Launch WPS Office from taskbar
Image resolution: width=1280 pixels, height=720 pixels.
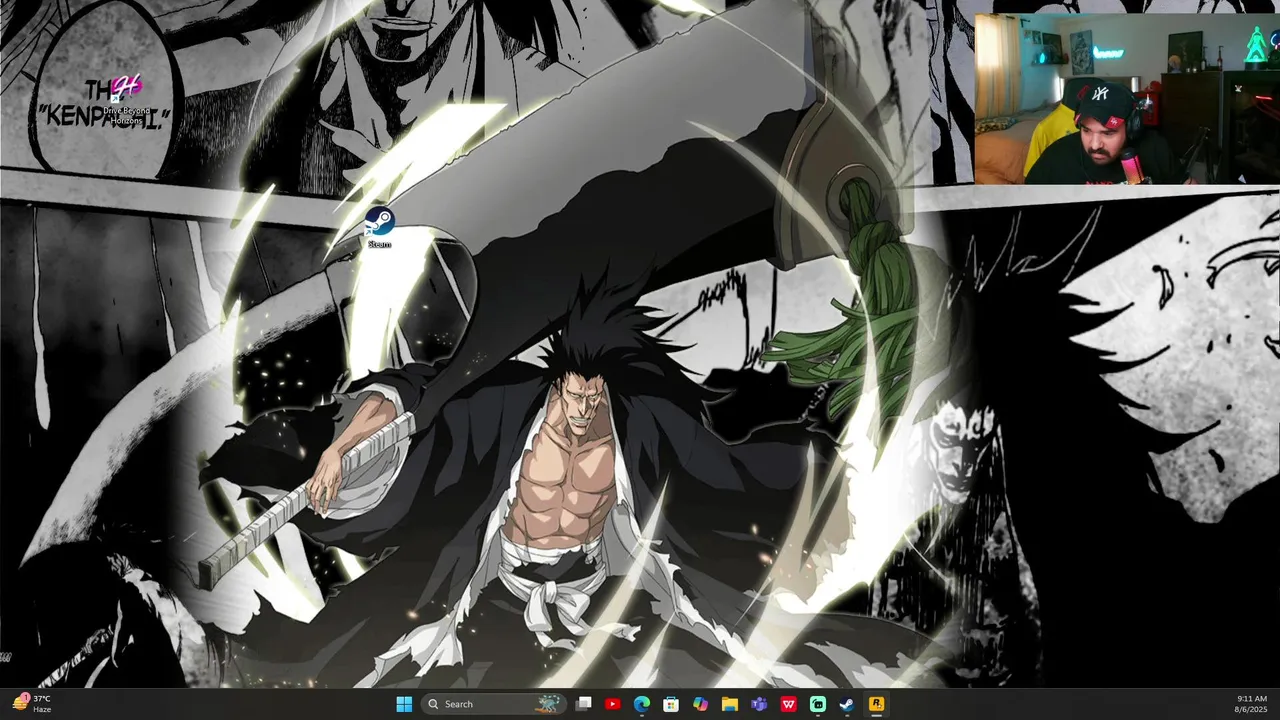(x=788, y=704)
